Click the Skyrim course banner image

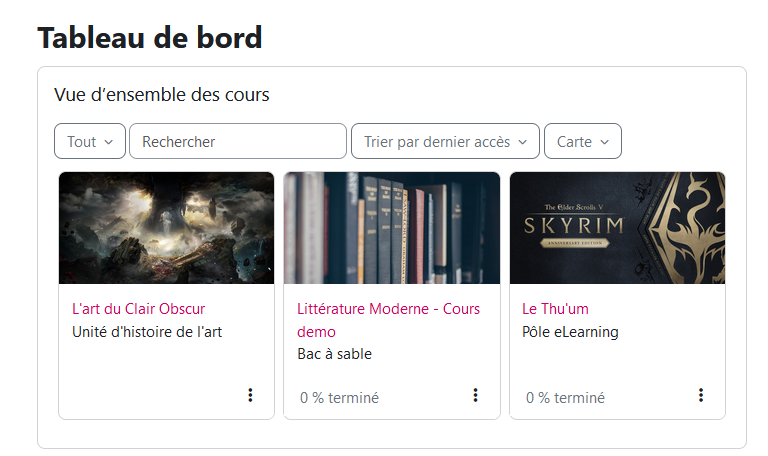[617, 228]
